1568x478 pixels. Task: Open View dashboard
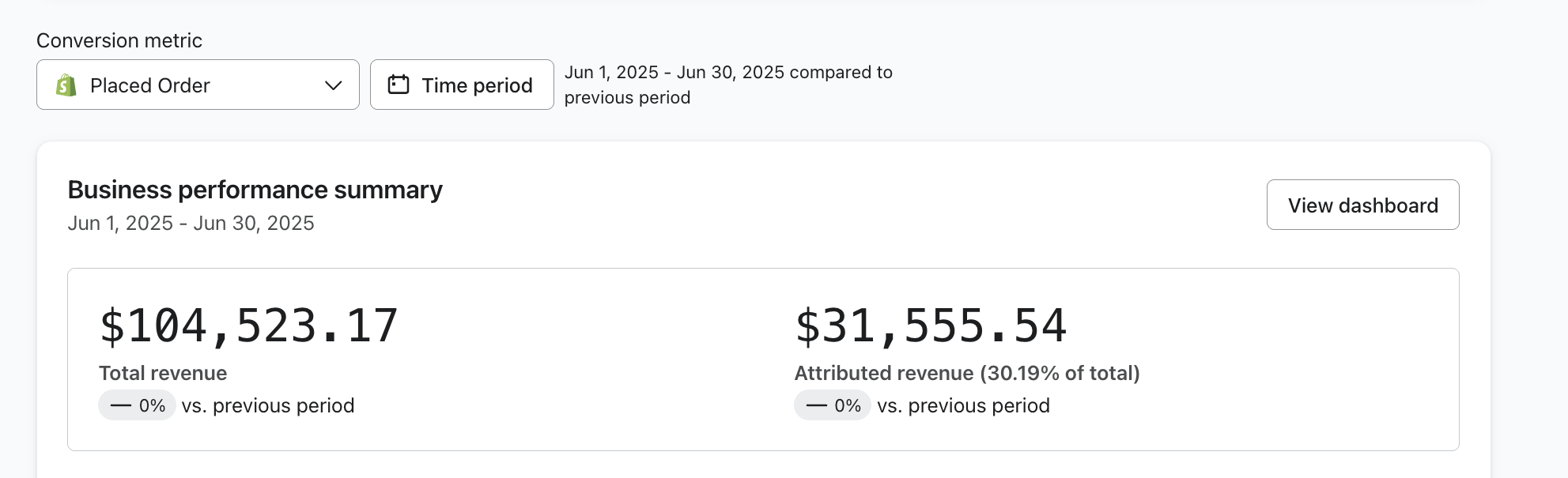click(1362, 205)
